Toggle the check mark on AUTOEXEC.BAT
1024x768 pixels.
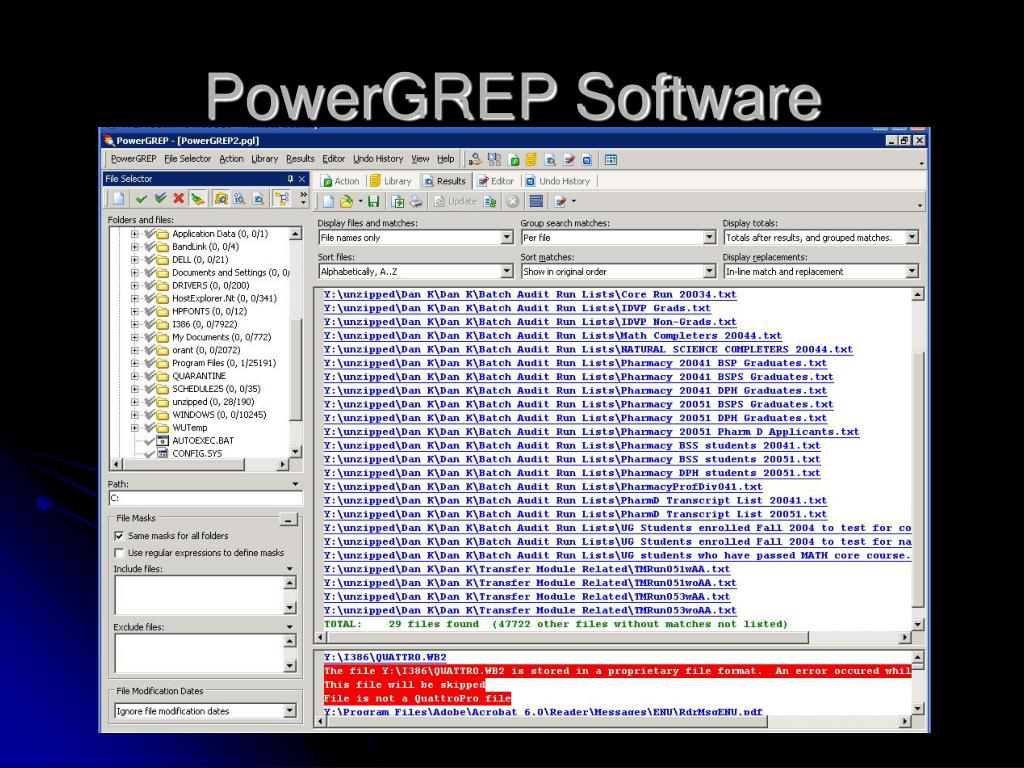[150, 440]
